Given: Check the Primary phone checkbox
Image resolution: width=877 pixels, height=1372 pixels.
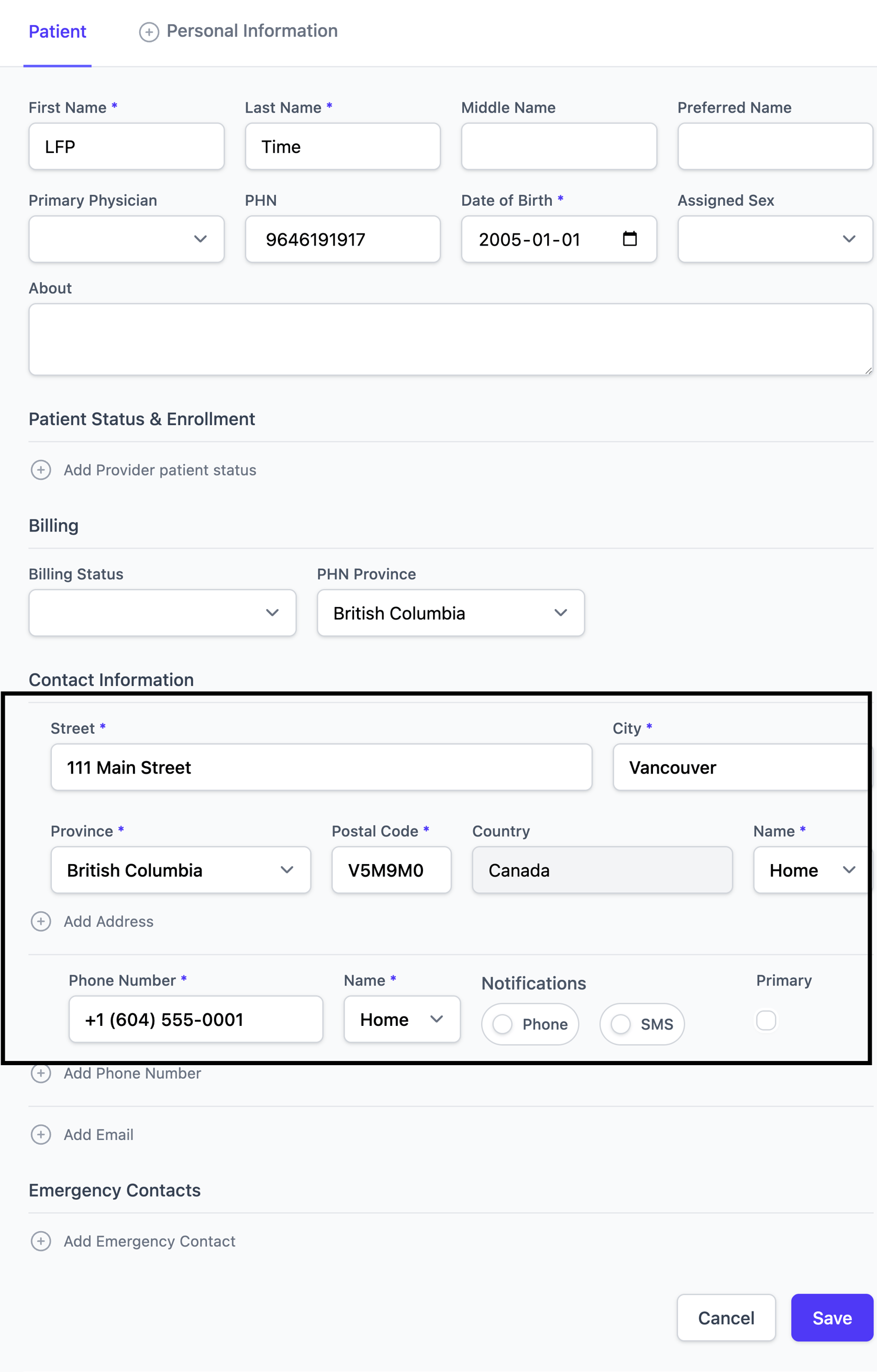Looking at the screenshot, I should pyautogui.click(x=766, y=1021).
